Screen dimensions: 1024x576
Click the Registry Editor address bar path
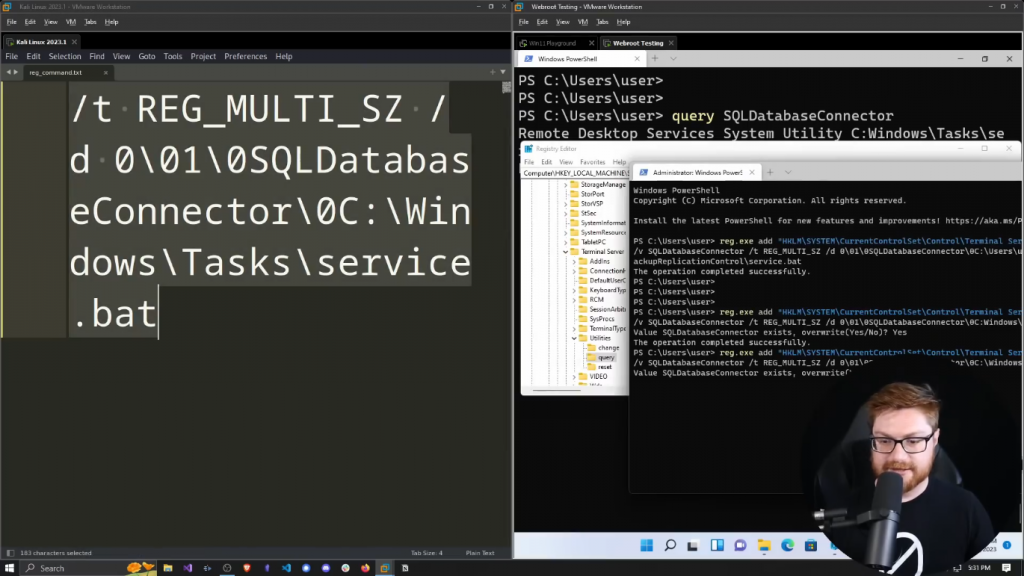[576, 173]
